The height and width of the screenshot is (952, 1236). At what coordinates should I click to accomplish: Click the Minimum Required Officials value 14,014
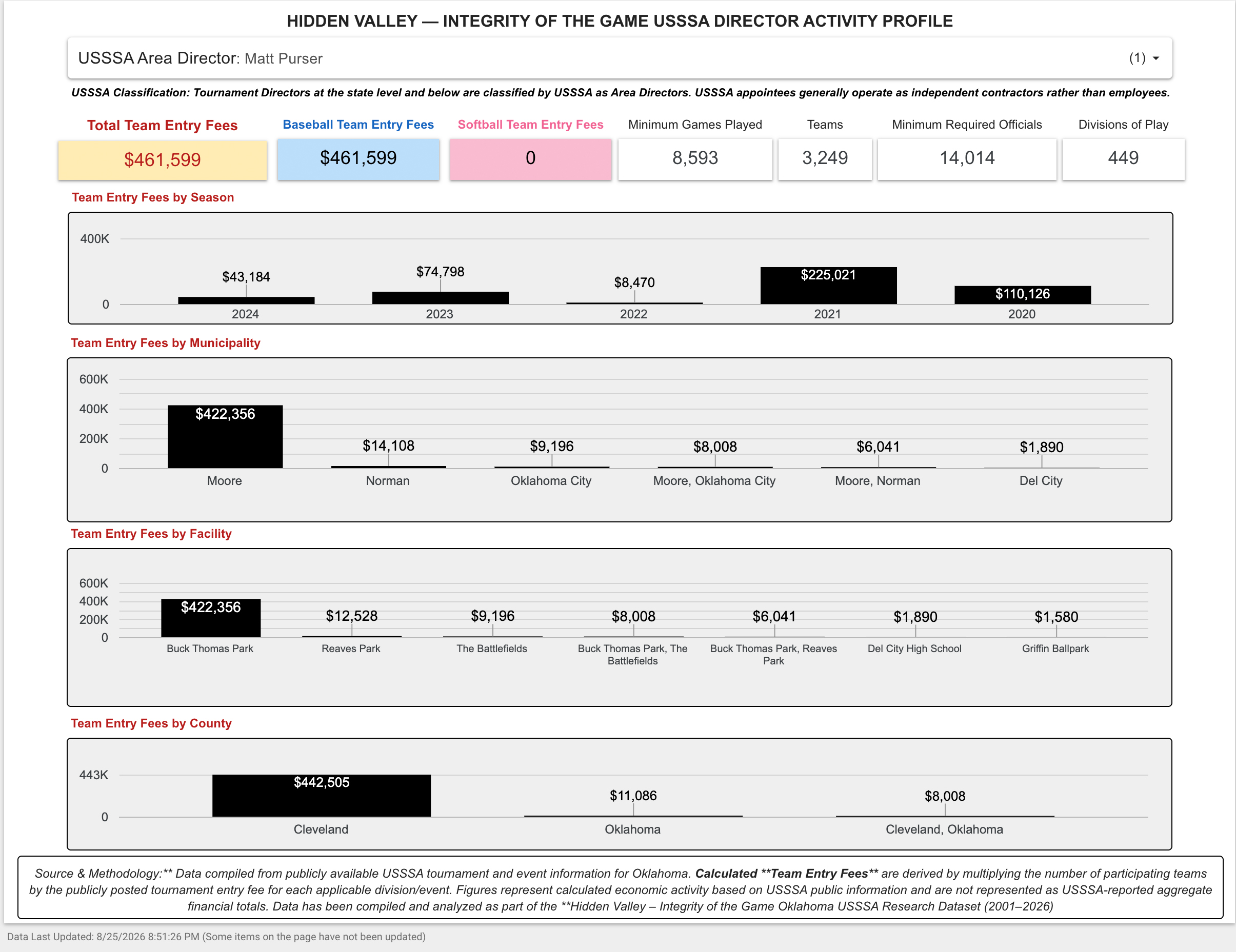(967, 158)
